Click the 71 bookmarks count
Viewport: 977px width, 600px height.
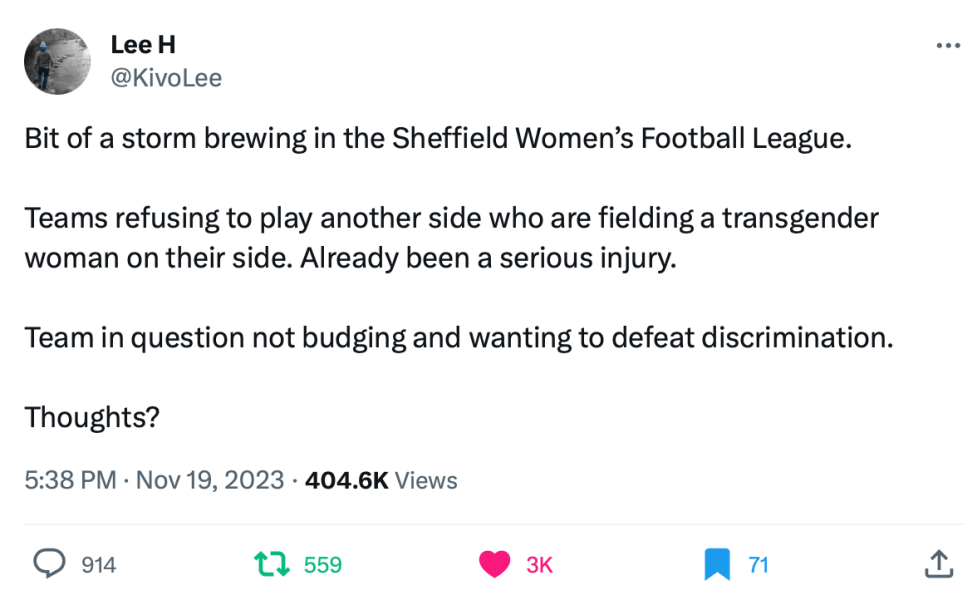[757, 564]
